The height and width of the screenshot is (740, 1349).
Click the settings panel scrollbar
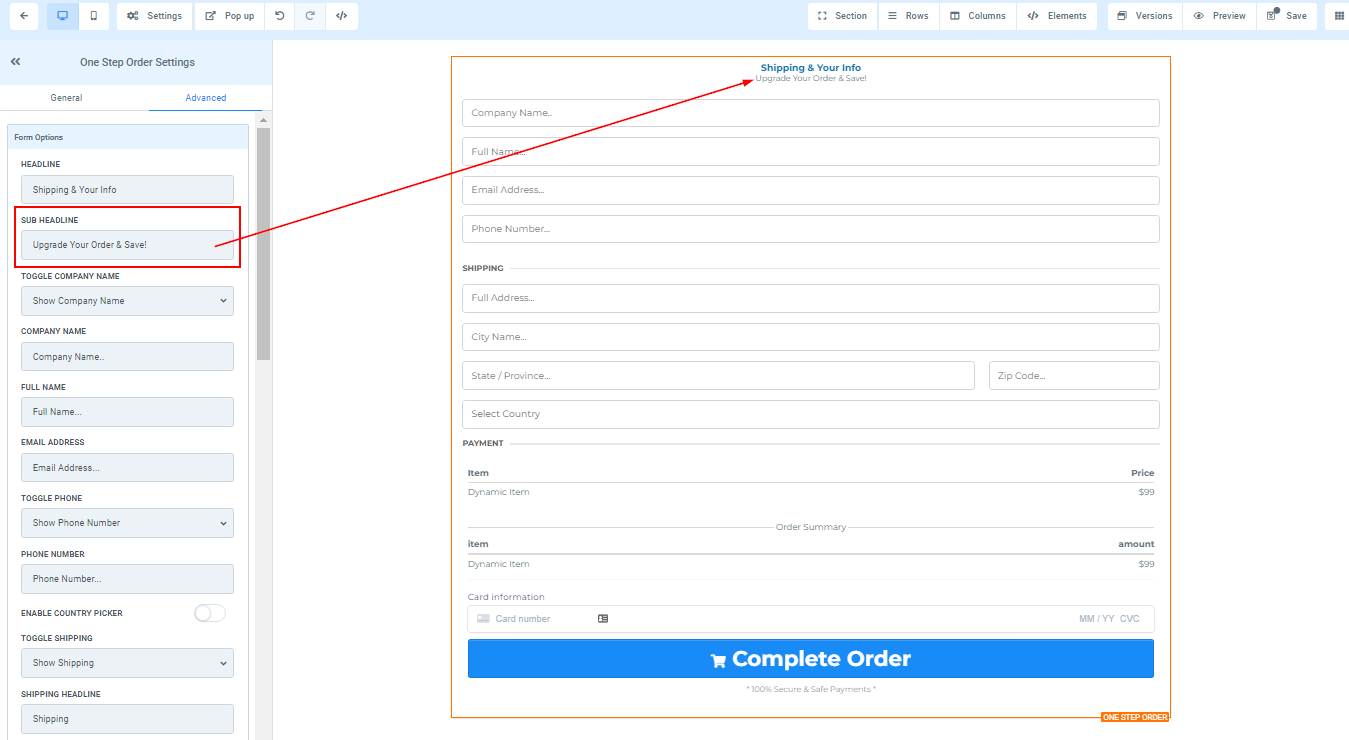click(264, 244)
